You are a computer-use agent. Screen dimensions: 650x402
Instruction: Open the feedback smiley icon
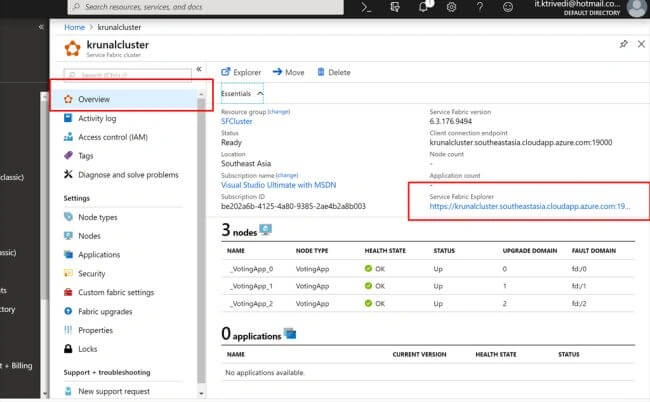(508, 7)
